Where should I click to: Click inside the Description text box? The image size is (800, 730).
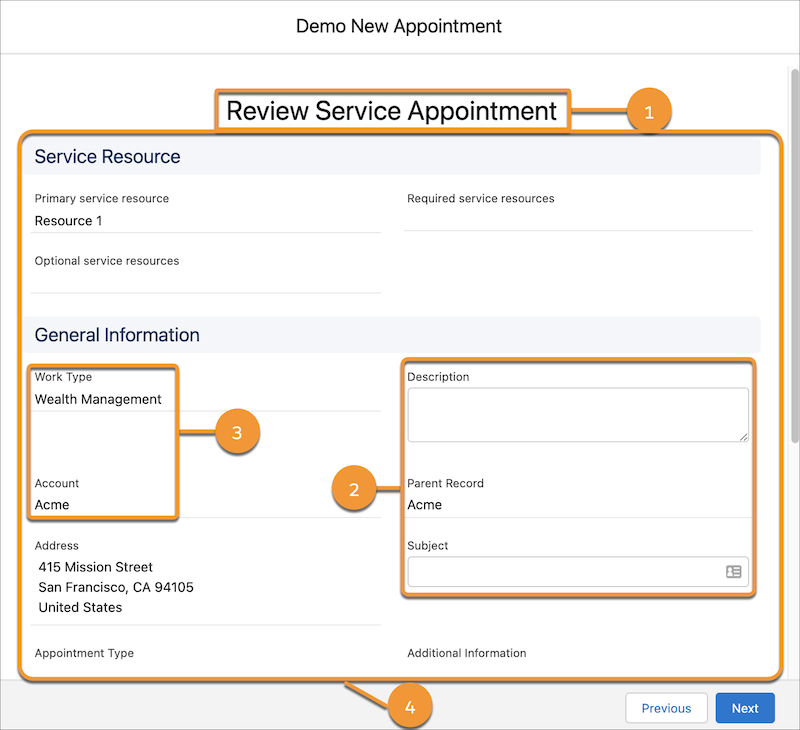tap(578, 414)
